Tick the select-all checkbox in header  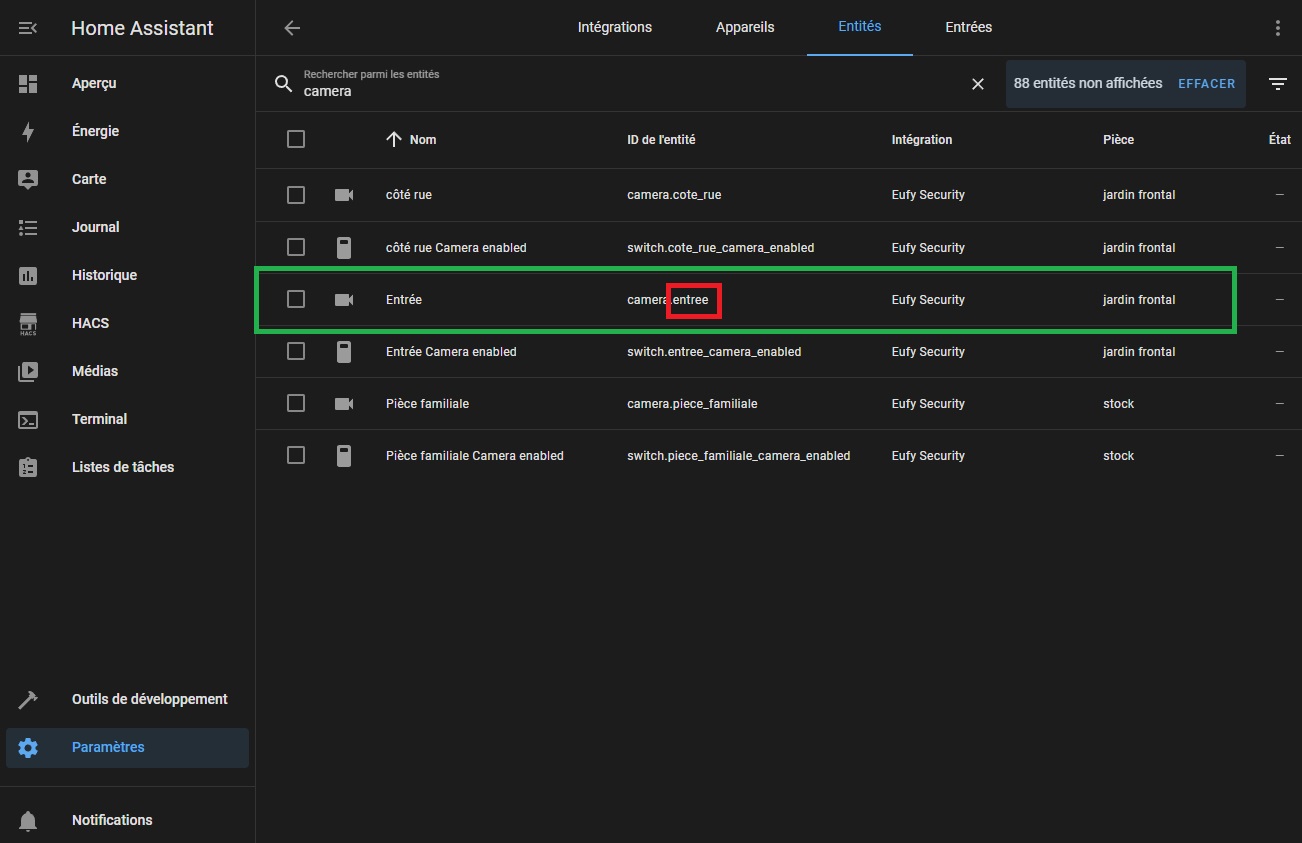(x=296, y=139)
